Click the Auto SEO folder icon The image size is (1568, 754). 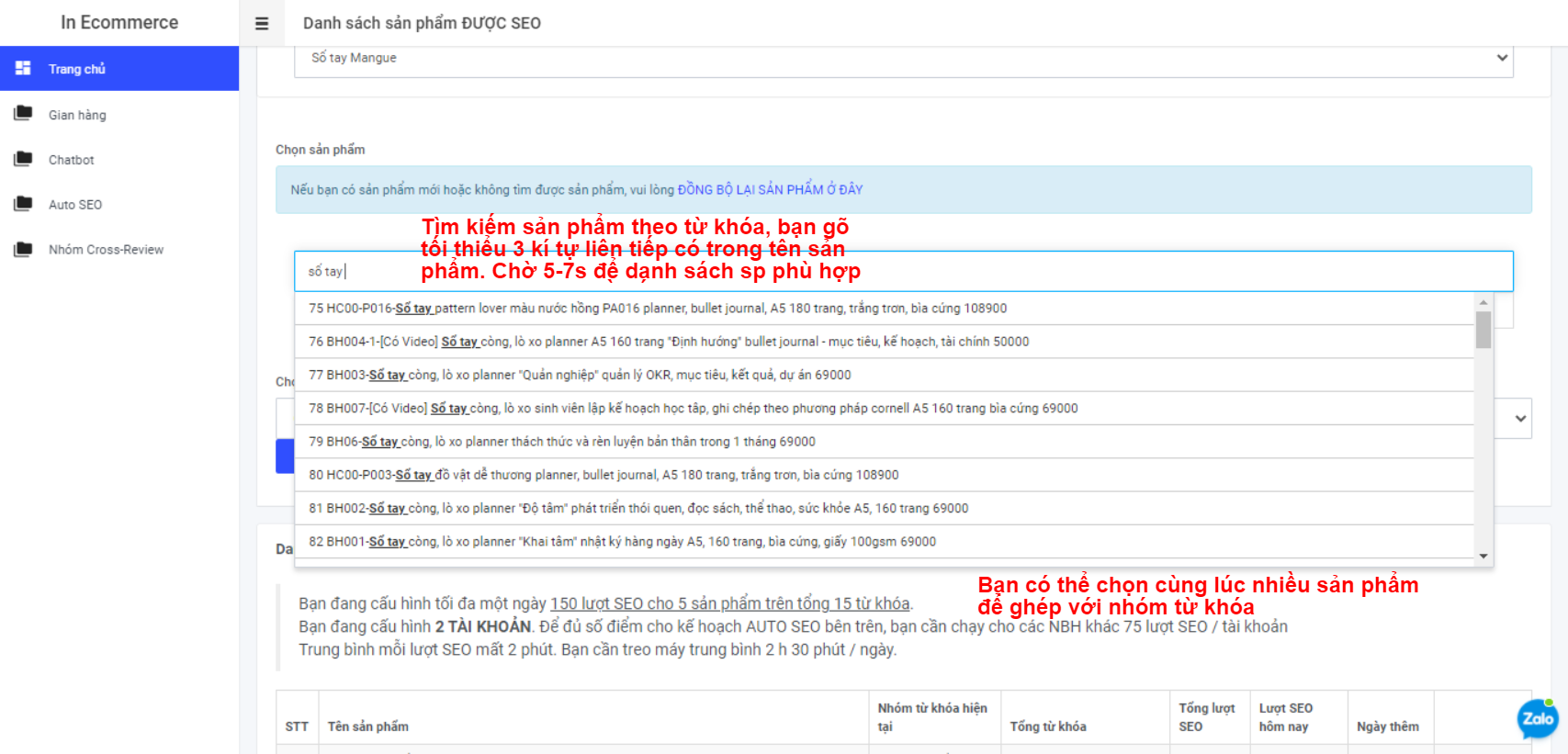point(23,203)
